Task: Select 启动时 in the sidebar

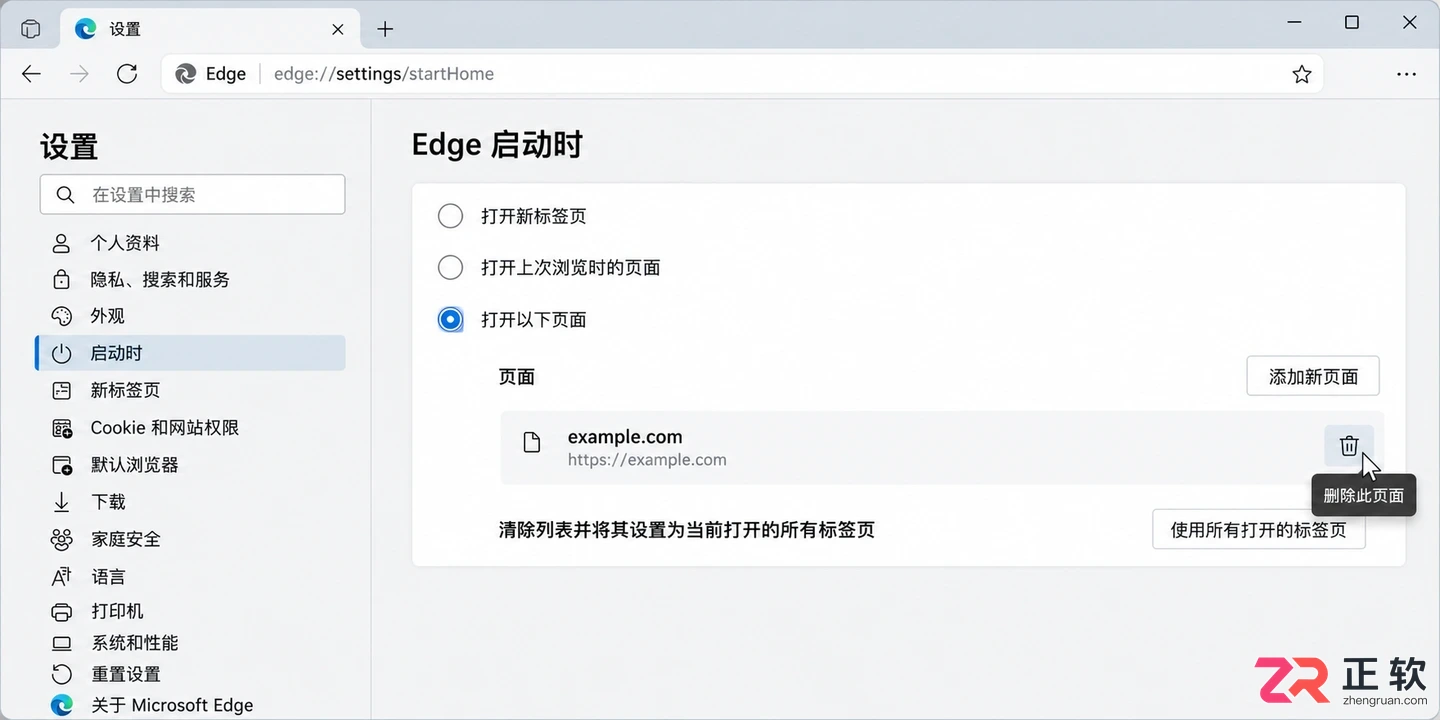Action: 190,353
